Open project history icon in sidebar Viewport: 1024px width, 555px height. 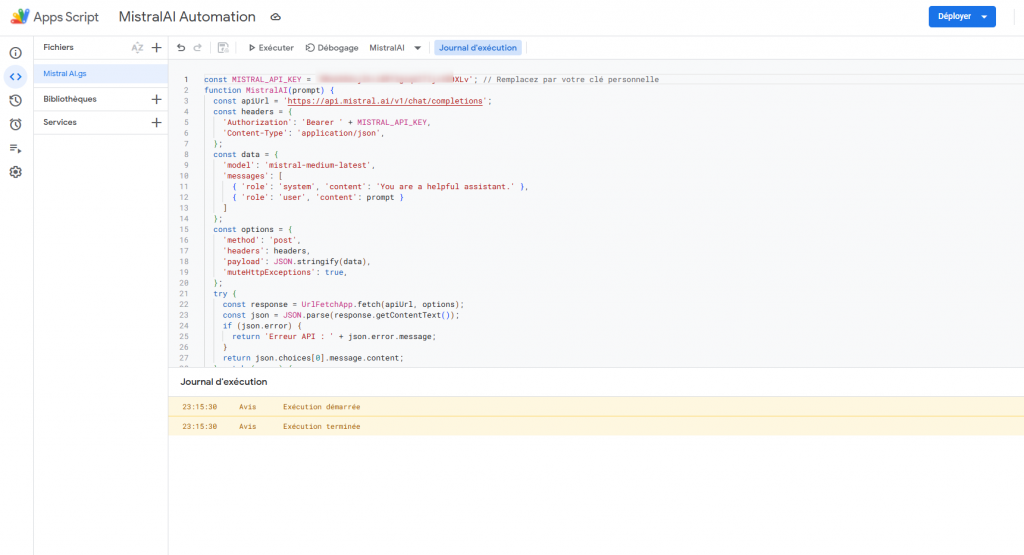[15, 100]
